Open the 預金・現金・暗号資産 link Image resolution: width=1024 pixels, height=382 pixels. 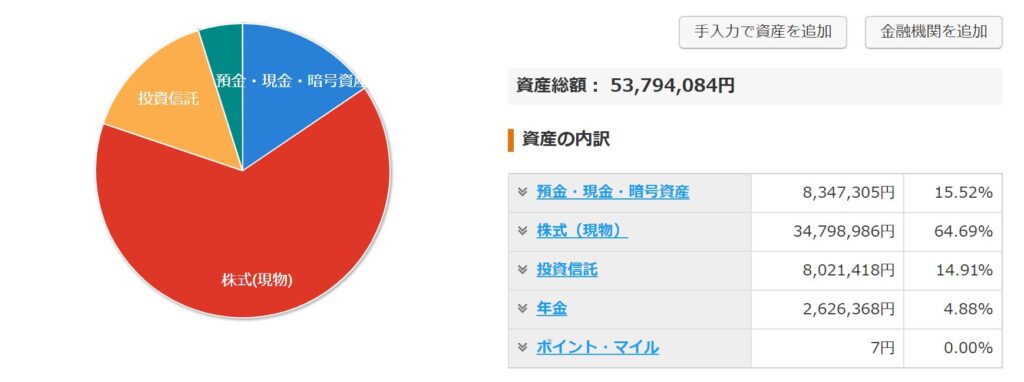click(x=613, y=192)
